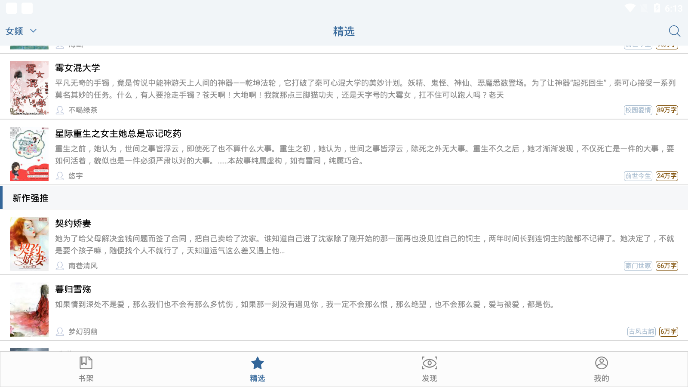Screen dimensions: 688x387
Task: Open 暮归雪殇 cover thumbnail
Action: tap(29, 310)
